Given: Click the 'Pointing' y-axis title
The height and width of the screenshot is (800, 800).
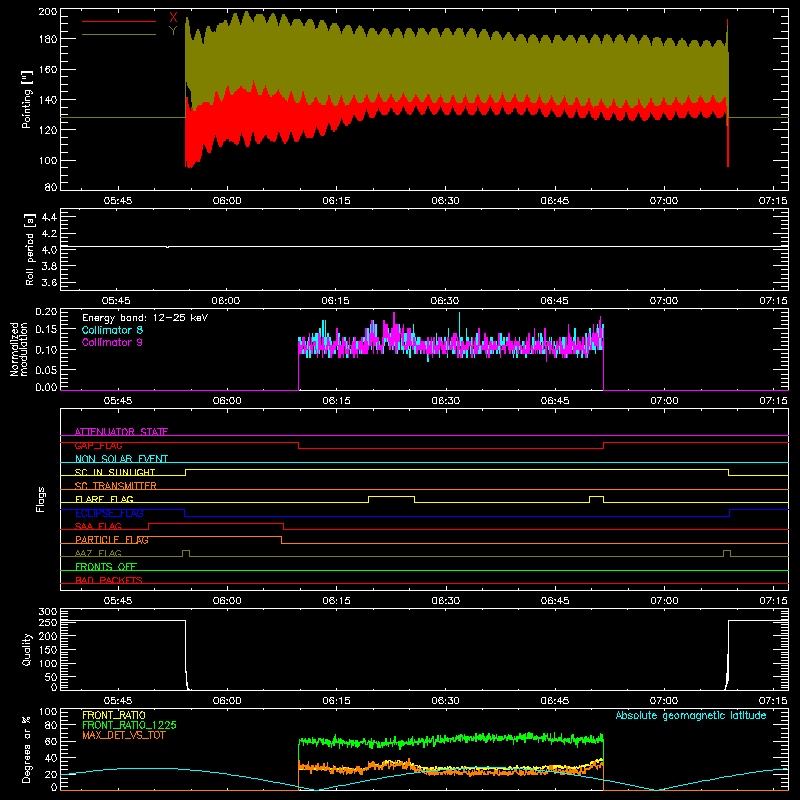Looking at the screenshot, I should click(27, 99).
